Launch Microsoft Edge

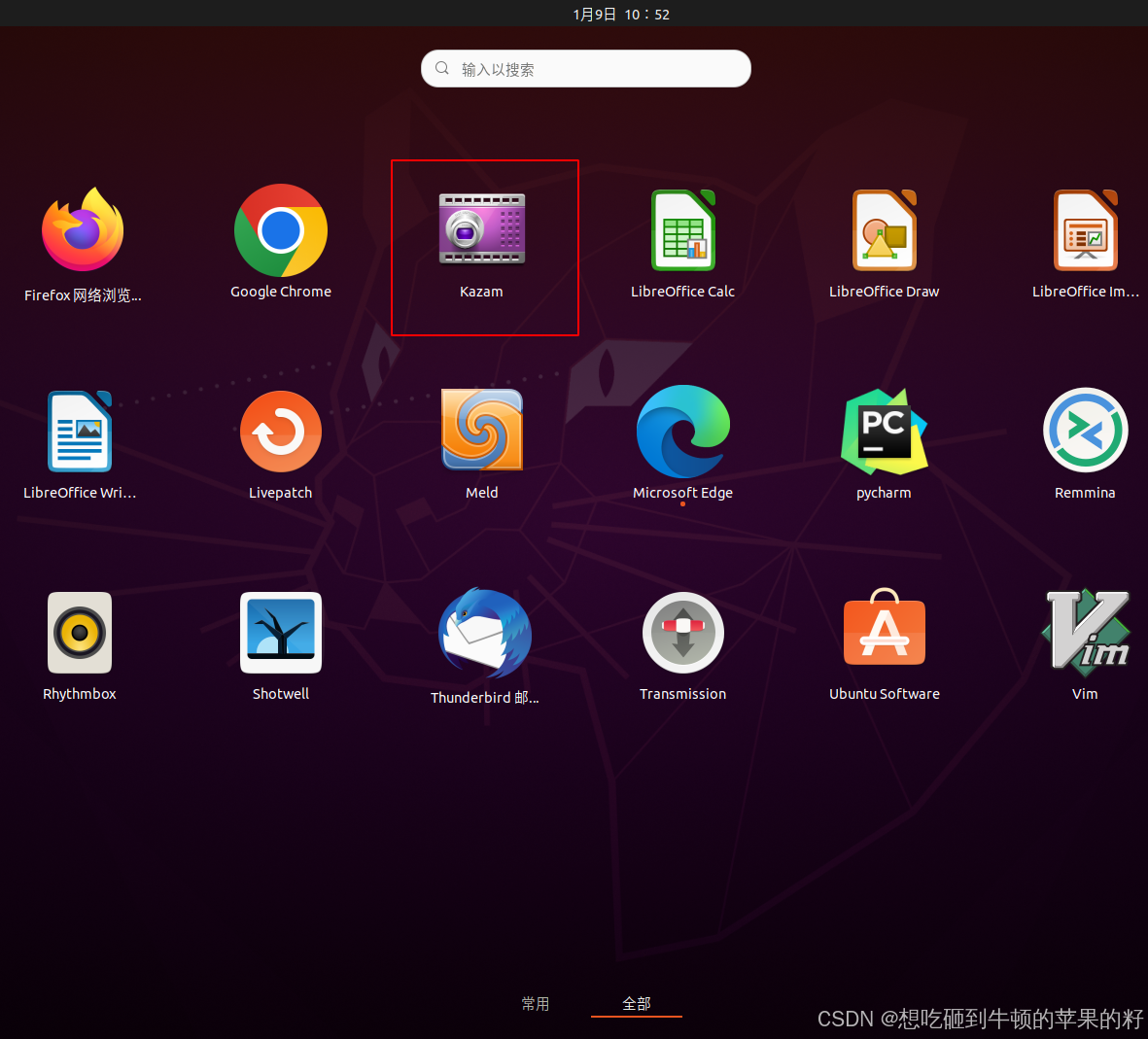[x=683, y=432]
